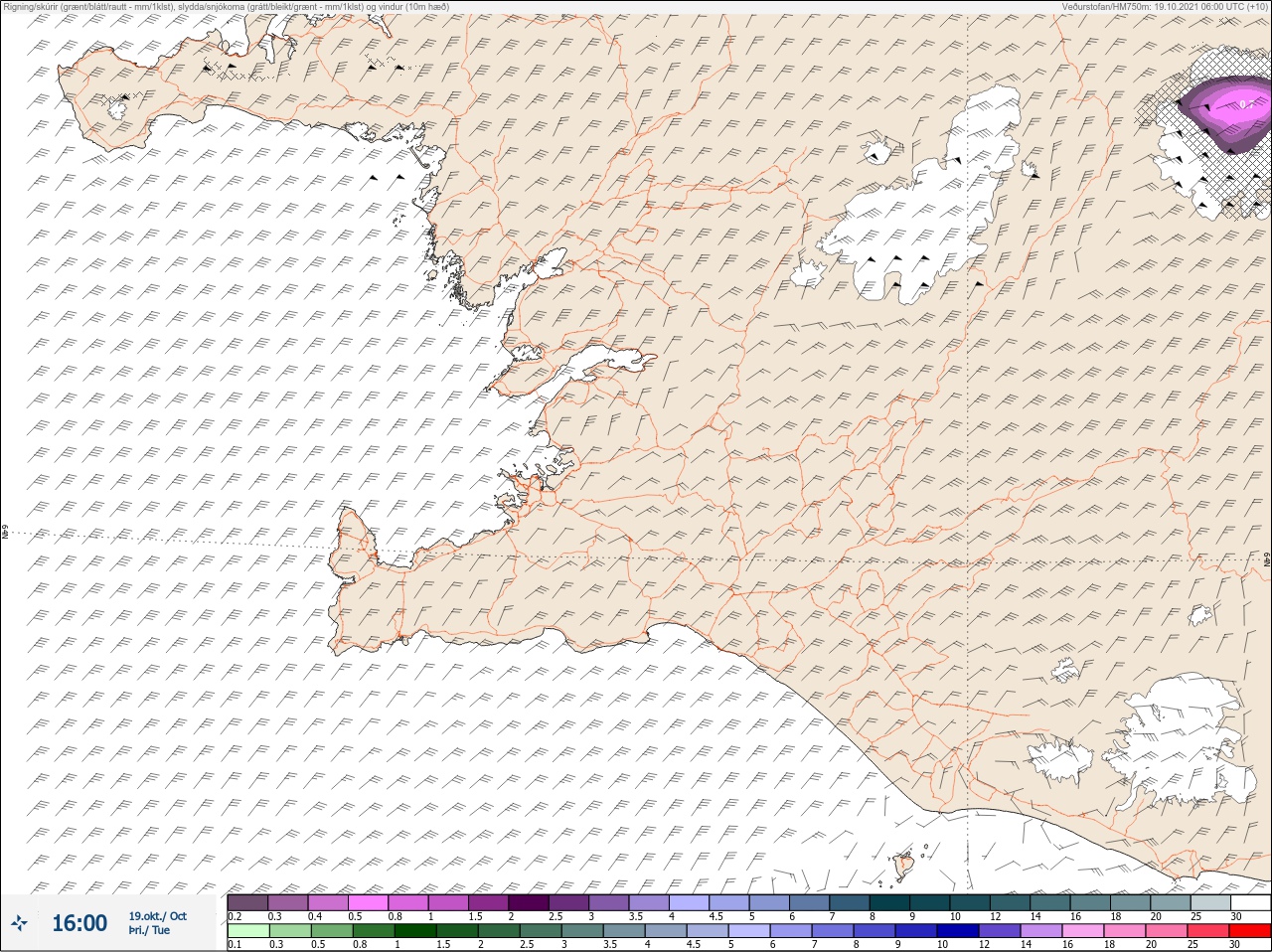Click the weekday text 'þri./ Tue'
The image size is (1272, 952).
coord(149,930)
